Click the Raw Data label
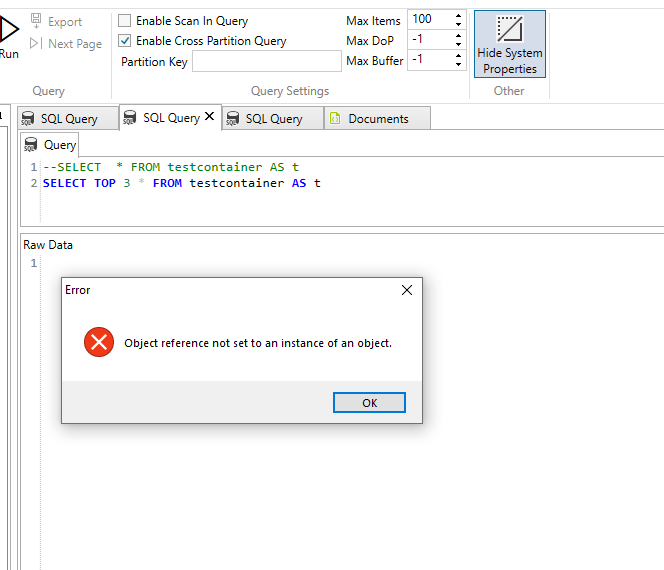Screen dimensions: 664x570 coord(48,245)
